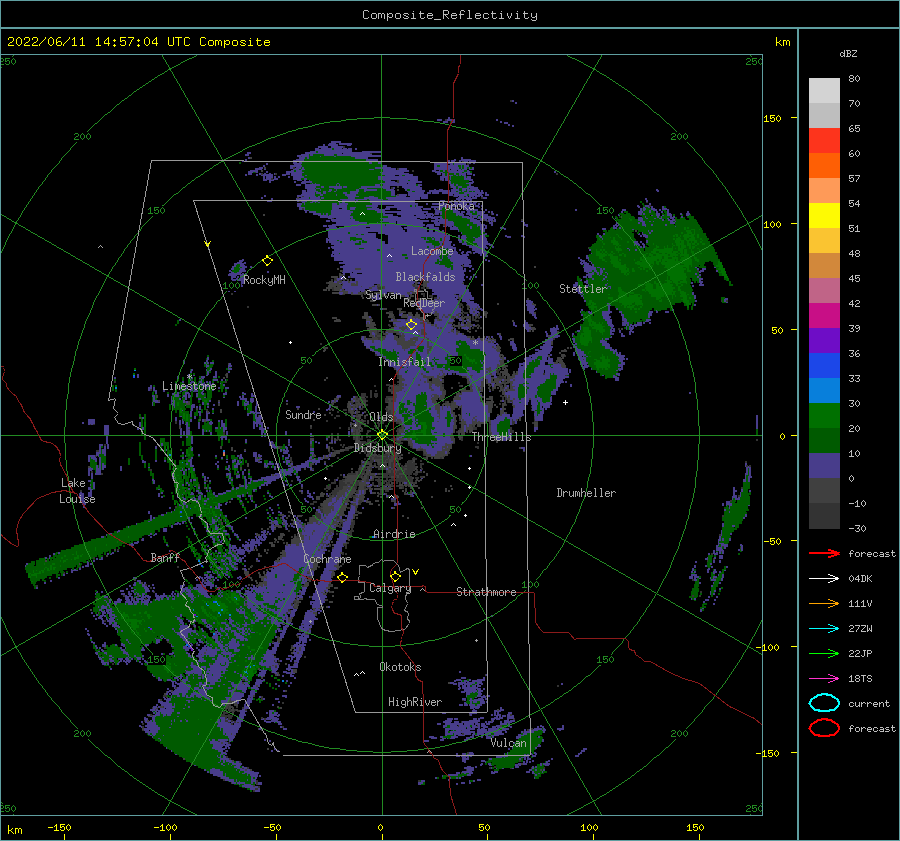Click the RedDeer city label
The image size is (900, 841).
coord(424,303)
